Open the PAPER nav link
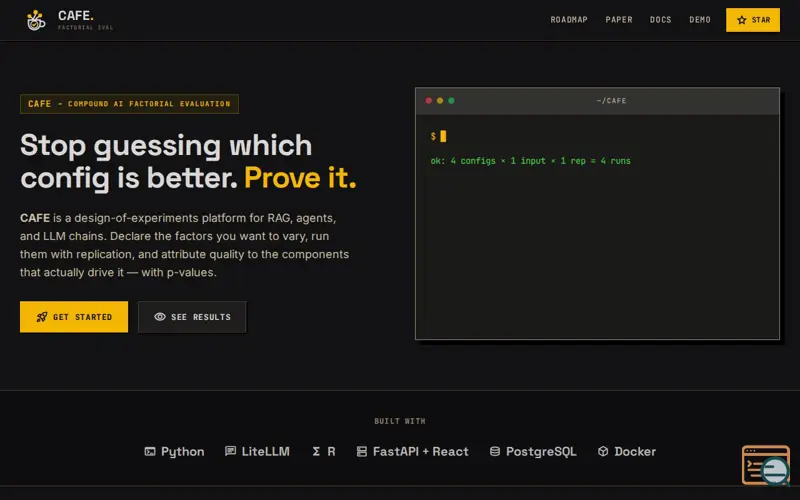Image resolution: width=800 pixels, height=500 pixels. coord(619,20)
